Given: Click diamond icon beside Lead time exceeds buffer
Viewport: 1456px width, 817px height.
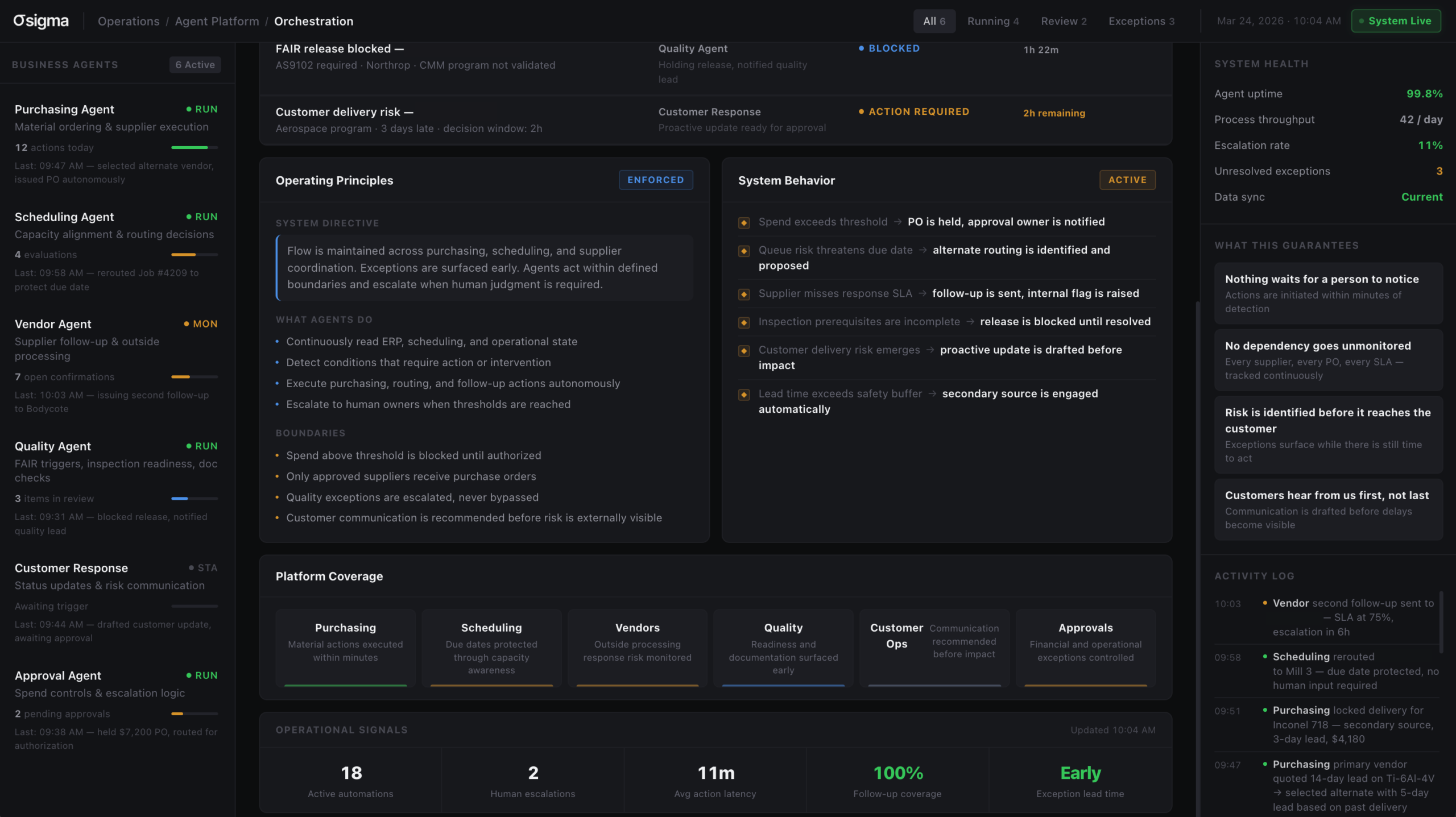Looking at the screenshot, I should (743, 395).
